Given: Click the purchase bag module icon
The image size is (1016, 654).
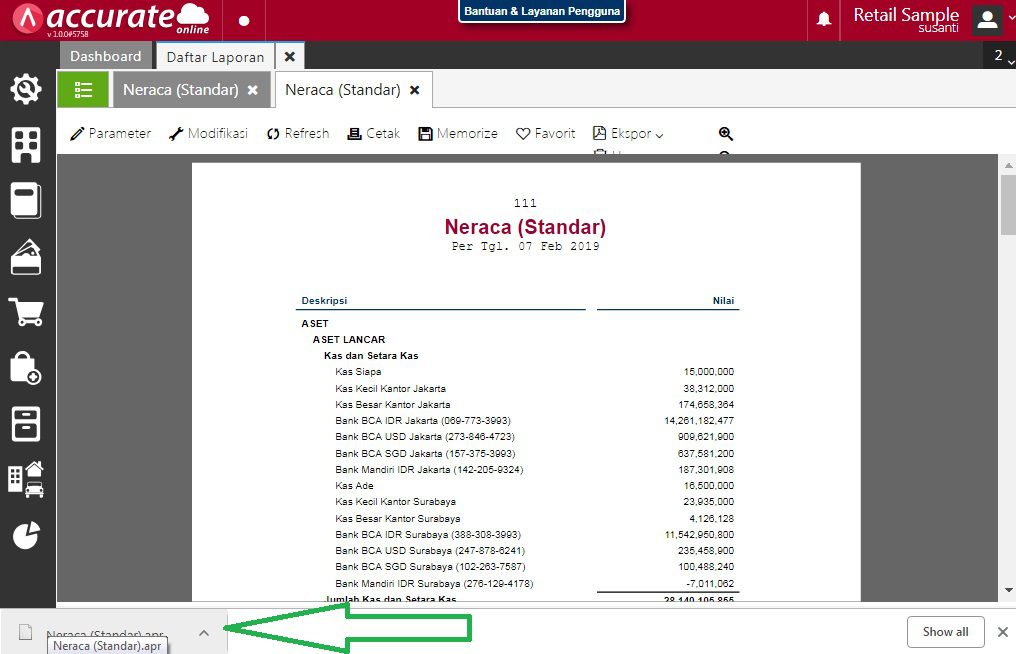Looking at the screenshot, I should tap(27, 368).
